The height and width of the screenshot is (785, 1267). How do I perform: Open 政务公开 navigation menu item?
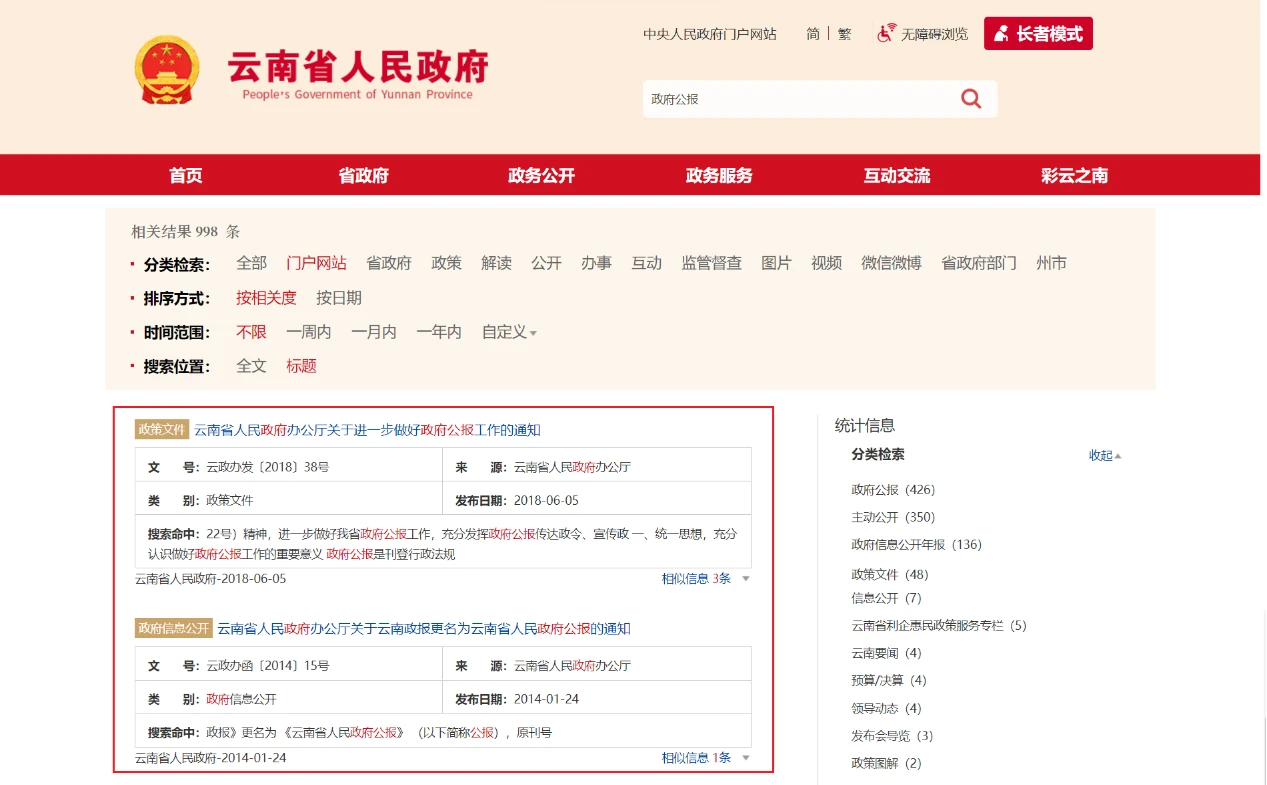point(542,175)
